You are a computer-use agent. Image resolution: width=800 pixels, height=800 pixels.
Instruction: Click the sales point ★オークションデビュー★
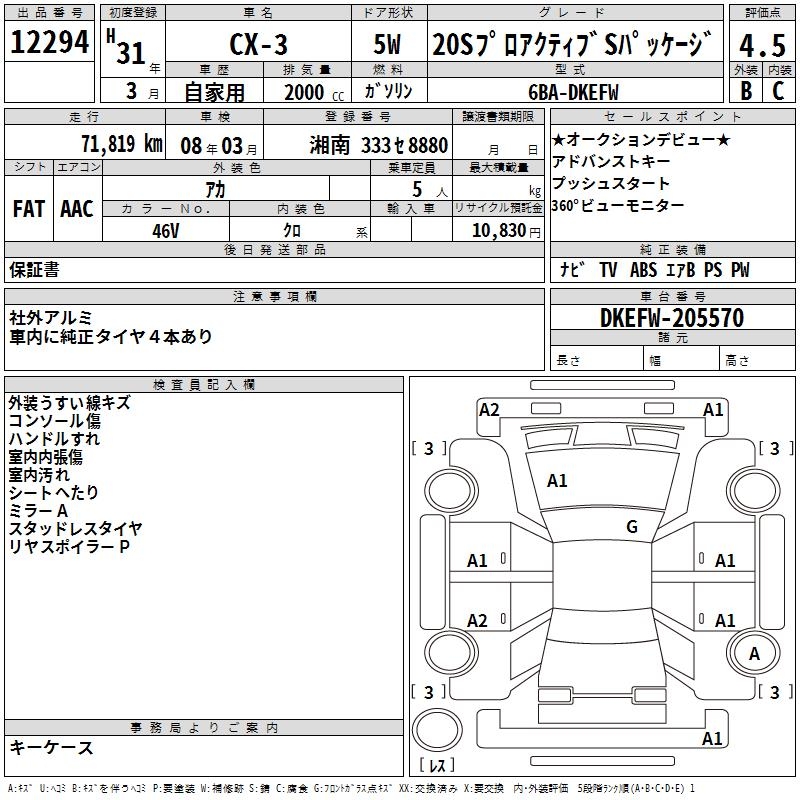point(641,139)
